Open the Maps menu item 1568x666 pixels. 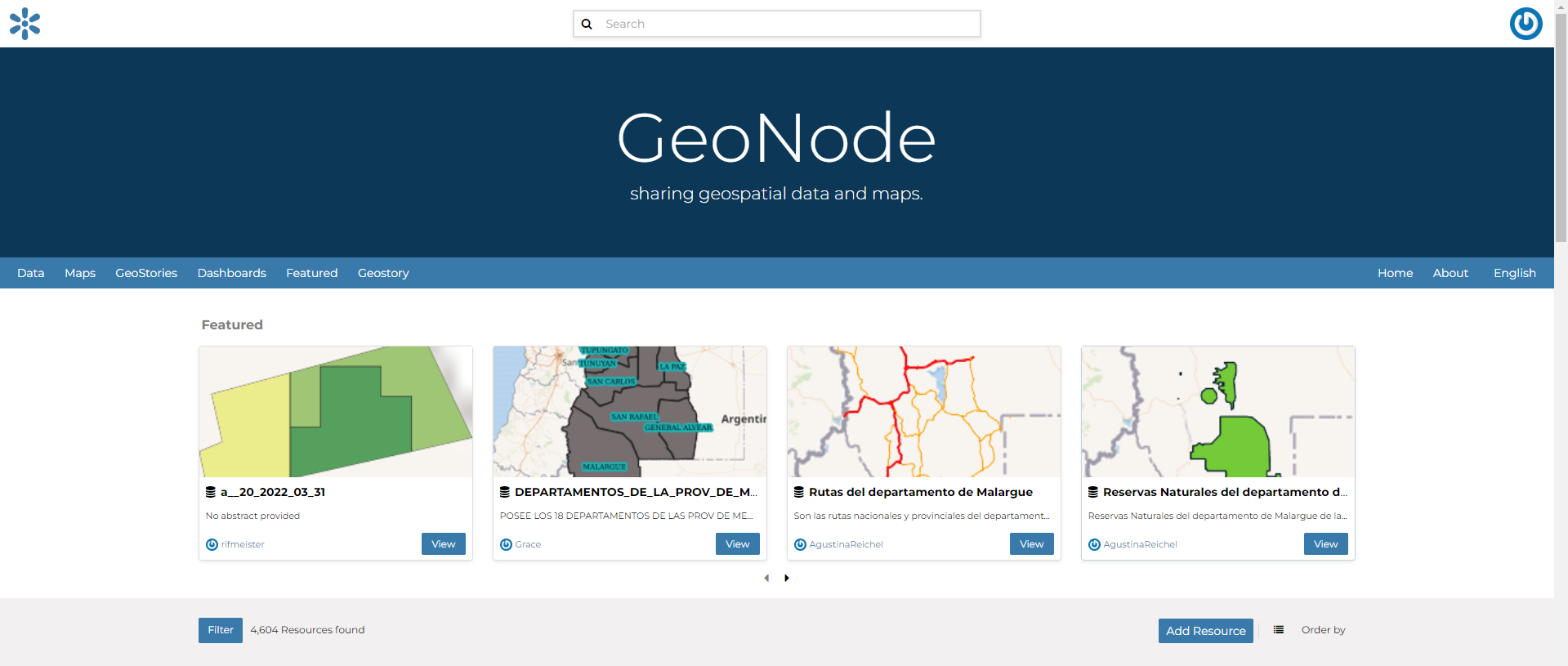pyautogui.click(x=80, y=273)
